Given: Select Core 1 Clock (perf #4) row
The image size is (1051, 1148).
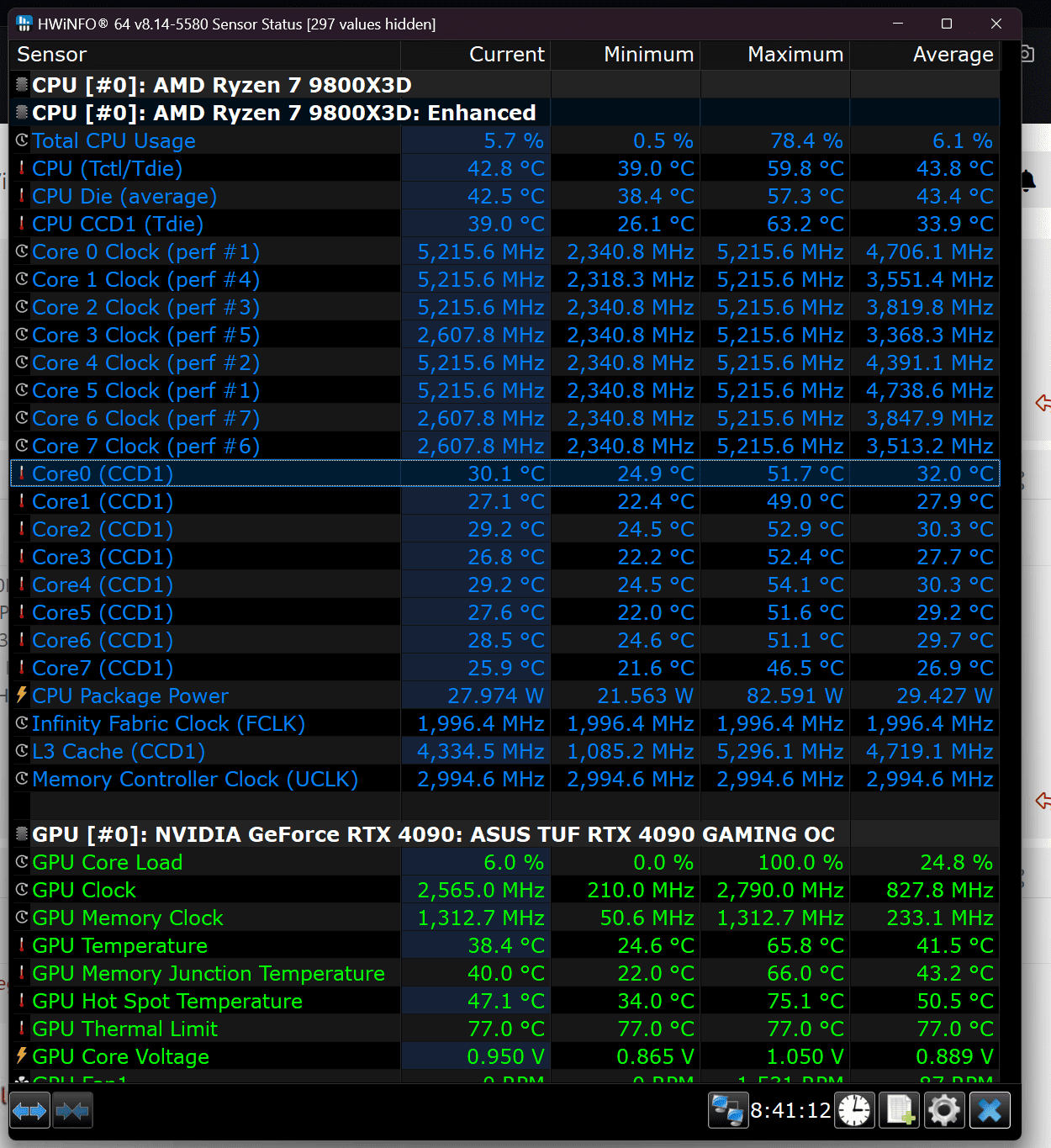Looking at the screenshot, I should 504,279.
